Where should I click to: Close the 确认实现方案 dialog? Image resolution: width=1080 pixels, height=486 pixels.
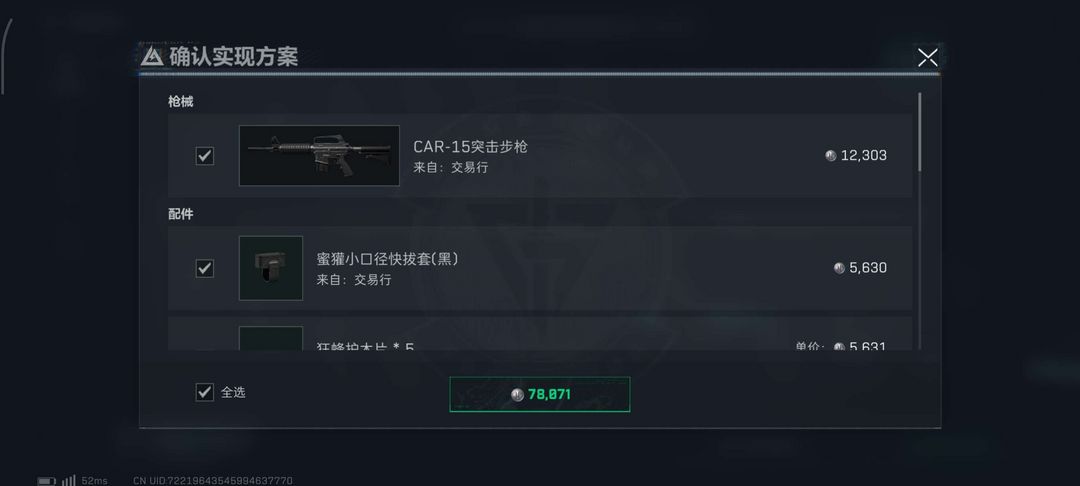[927, 58]
